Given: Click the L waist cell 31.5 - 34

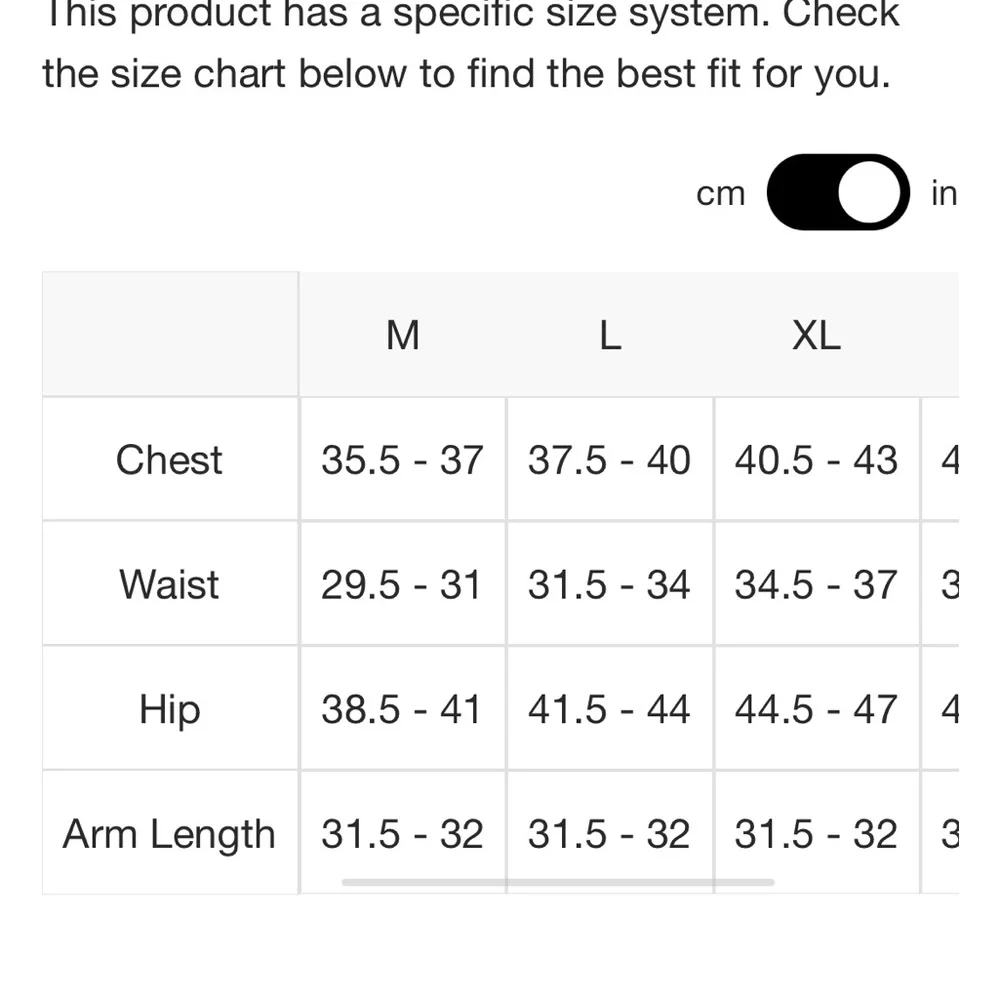Looking at the screenshot, I should pos(609,584).
